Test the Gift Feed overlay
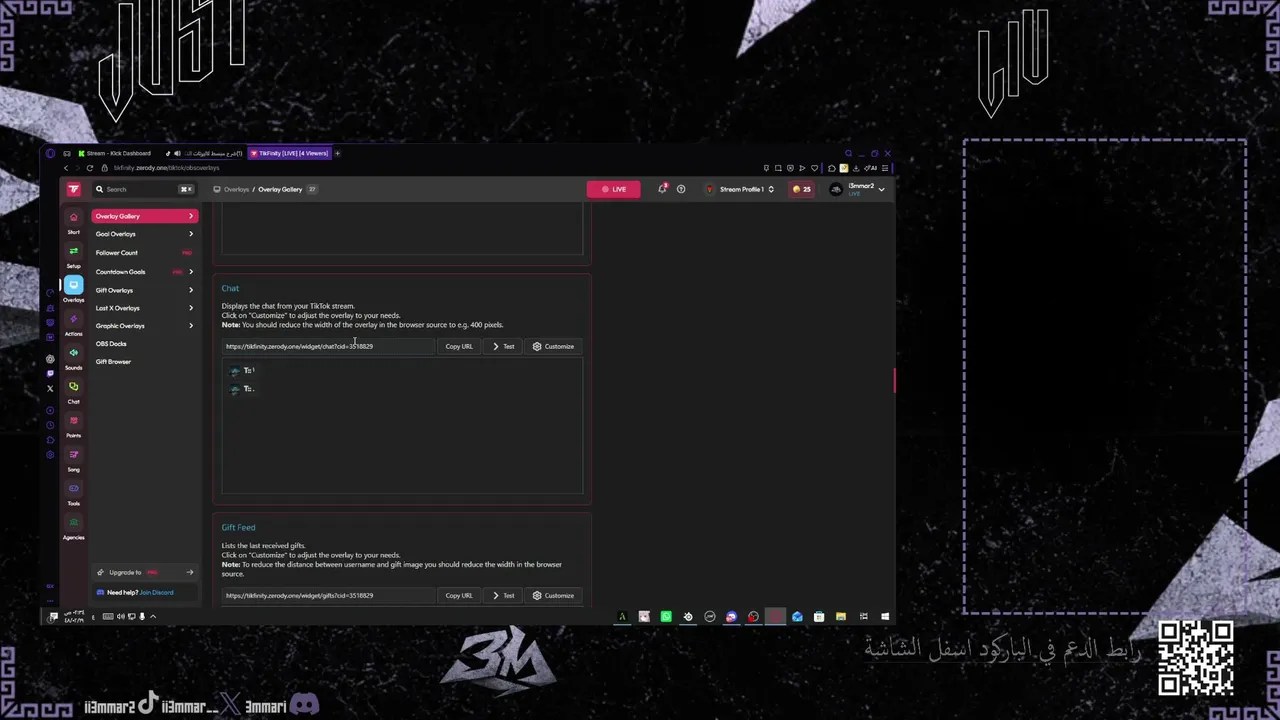The image size is (1280, 720). (x=504, y=595)
